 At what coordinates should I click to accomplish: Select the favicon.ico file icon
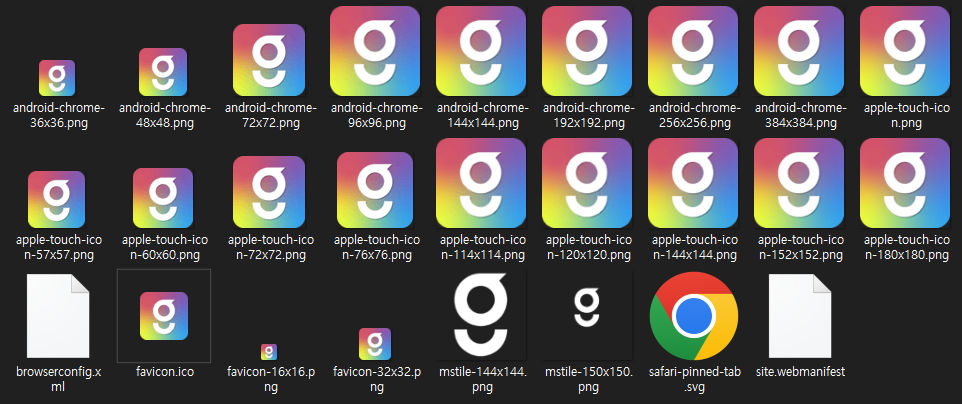click(163, 316)
